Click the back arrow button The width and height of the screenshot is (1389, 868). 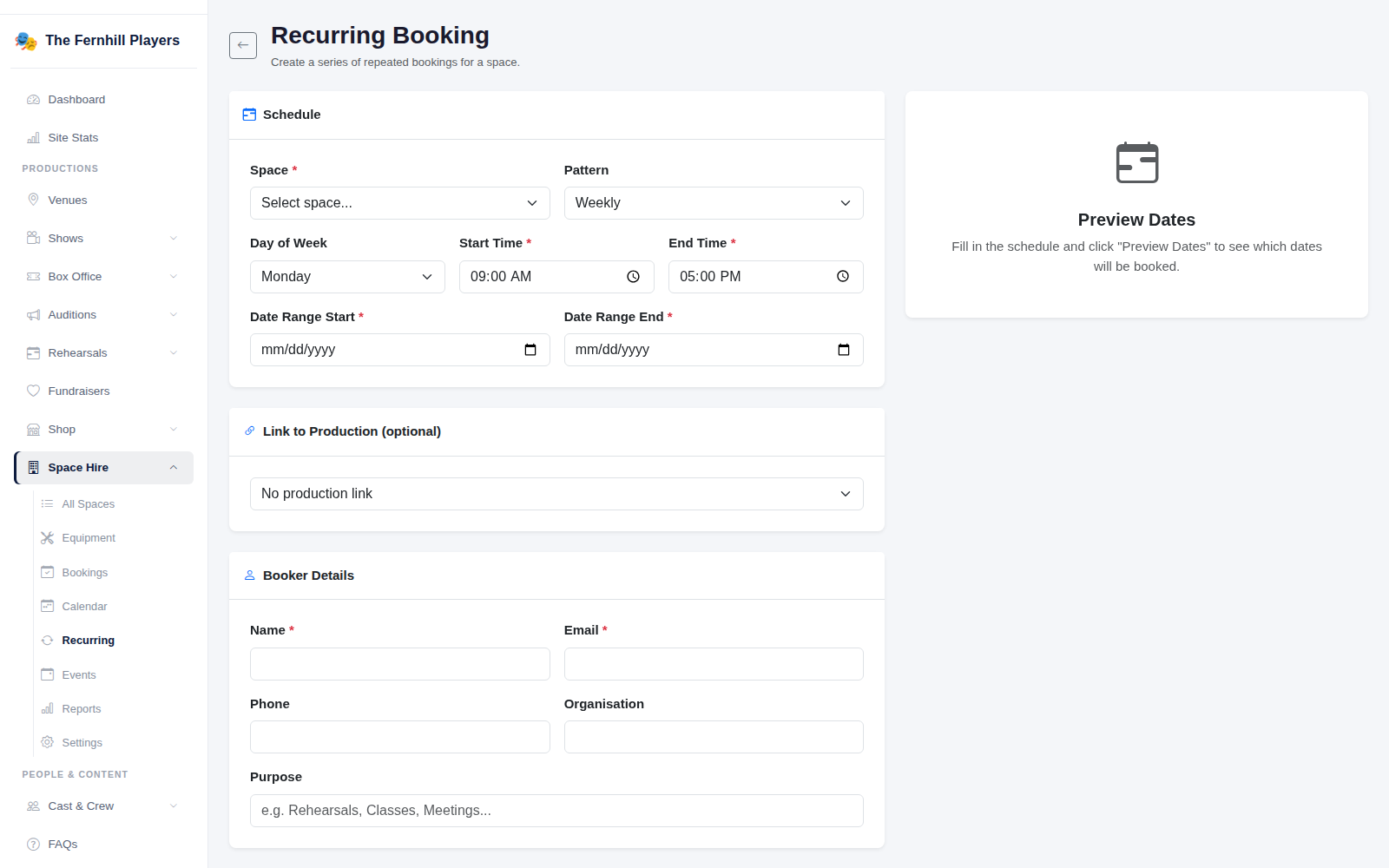[x=243, y=45]
